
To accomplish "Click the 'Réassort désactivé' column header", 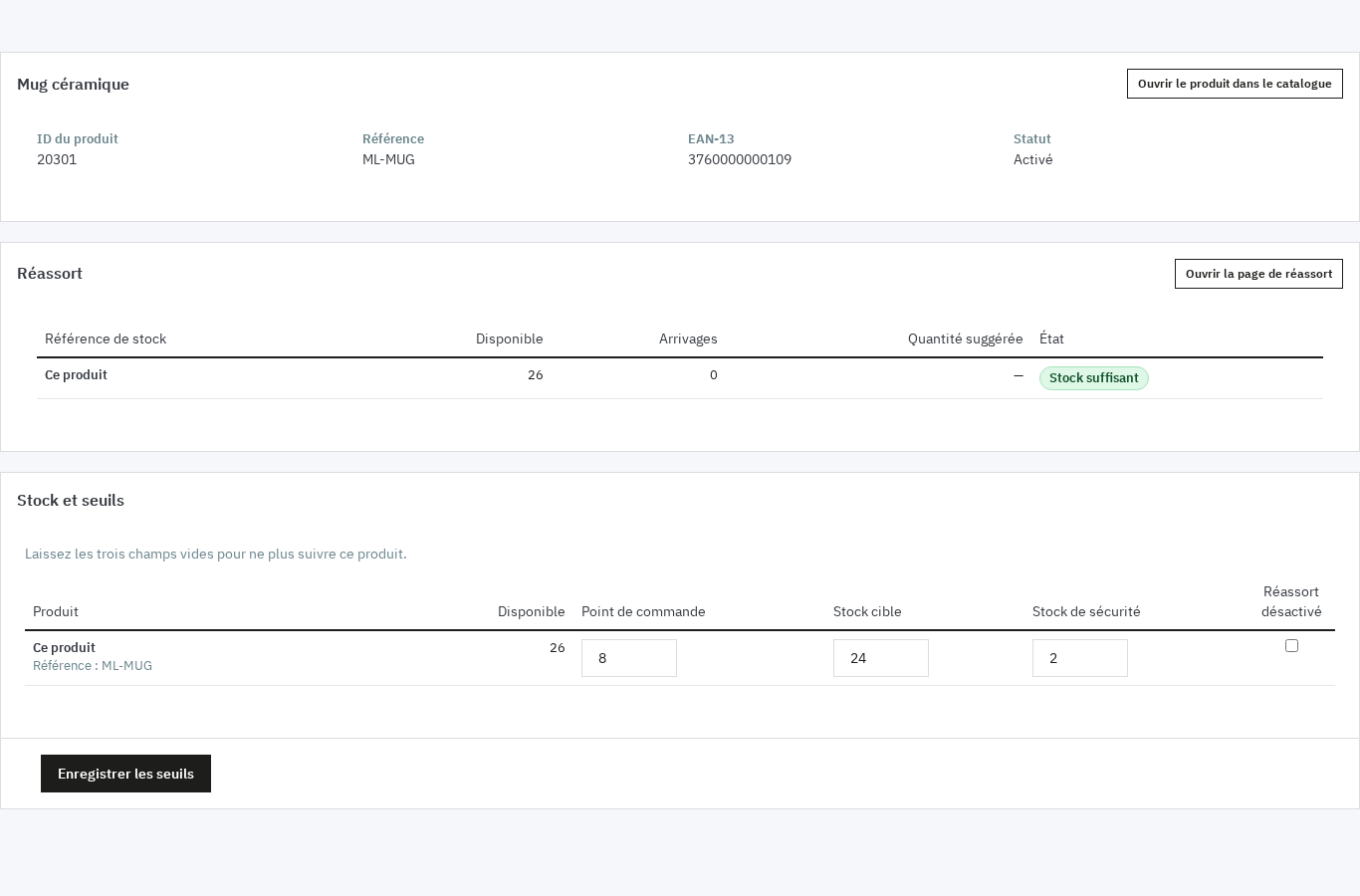I will coord(1291,601).
